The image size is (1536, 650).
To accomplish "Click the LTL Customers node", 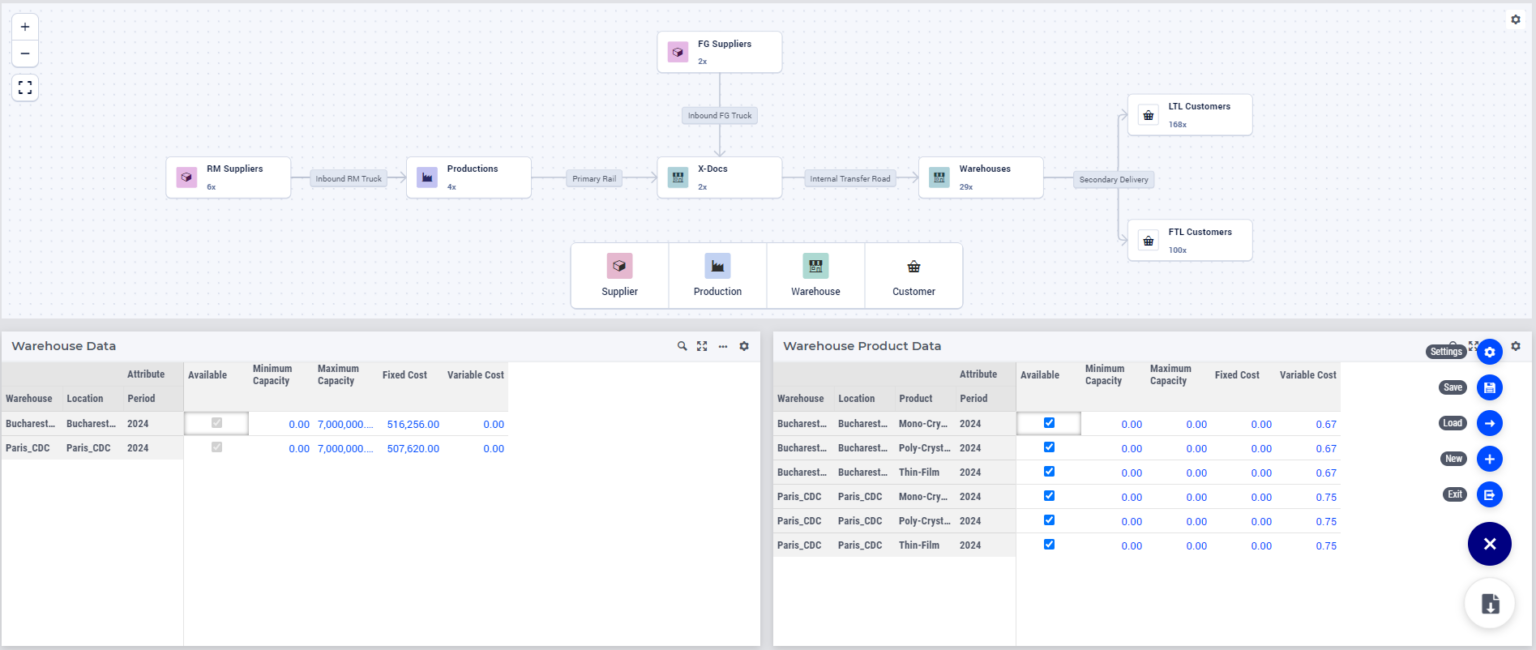I will tap(1189, 114).
